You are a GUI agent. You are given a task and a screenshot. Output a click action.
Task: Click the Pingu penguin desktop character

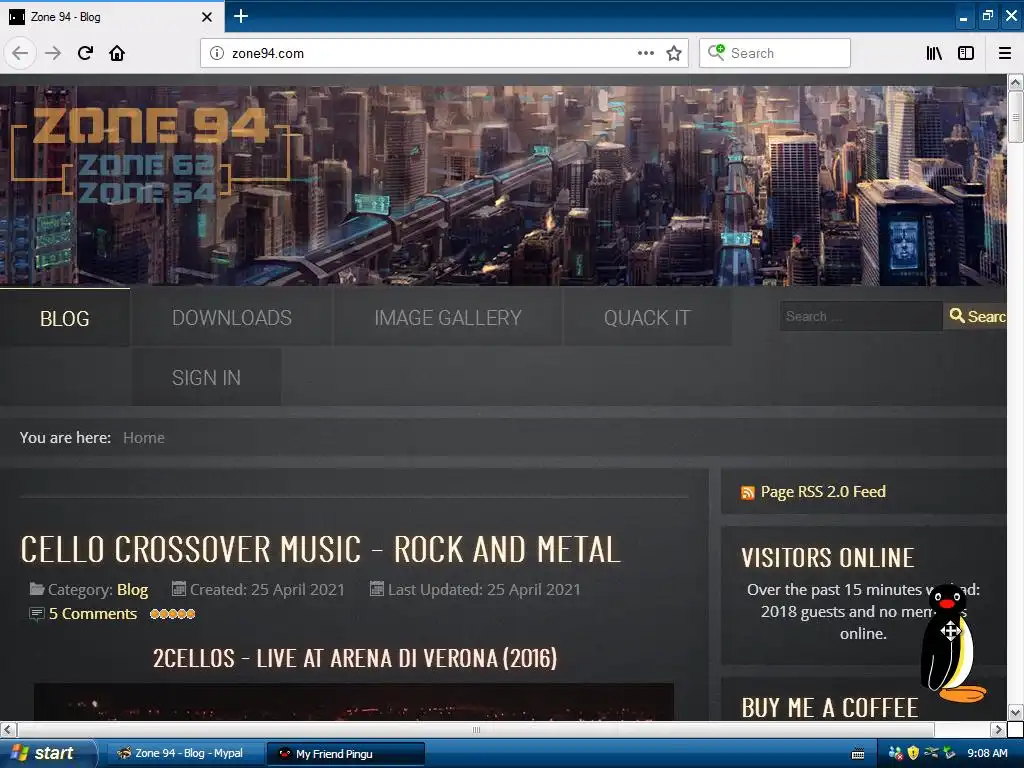952,643
